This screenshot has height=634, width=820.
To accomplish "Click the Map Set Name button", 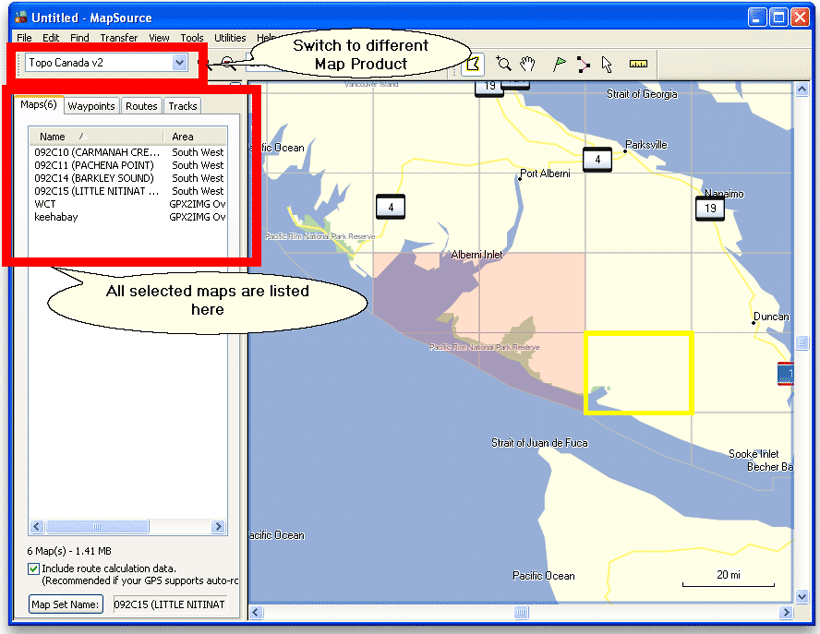I will 65,604.
